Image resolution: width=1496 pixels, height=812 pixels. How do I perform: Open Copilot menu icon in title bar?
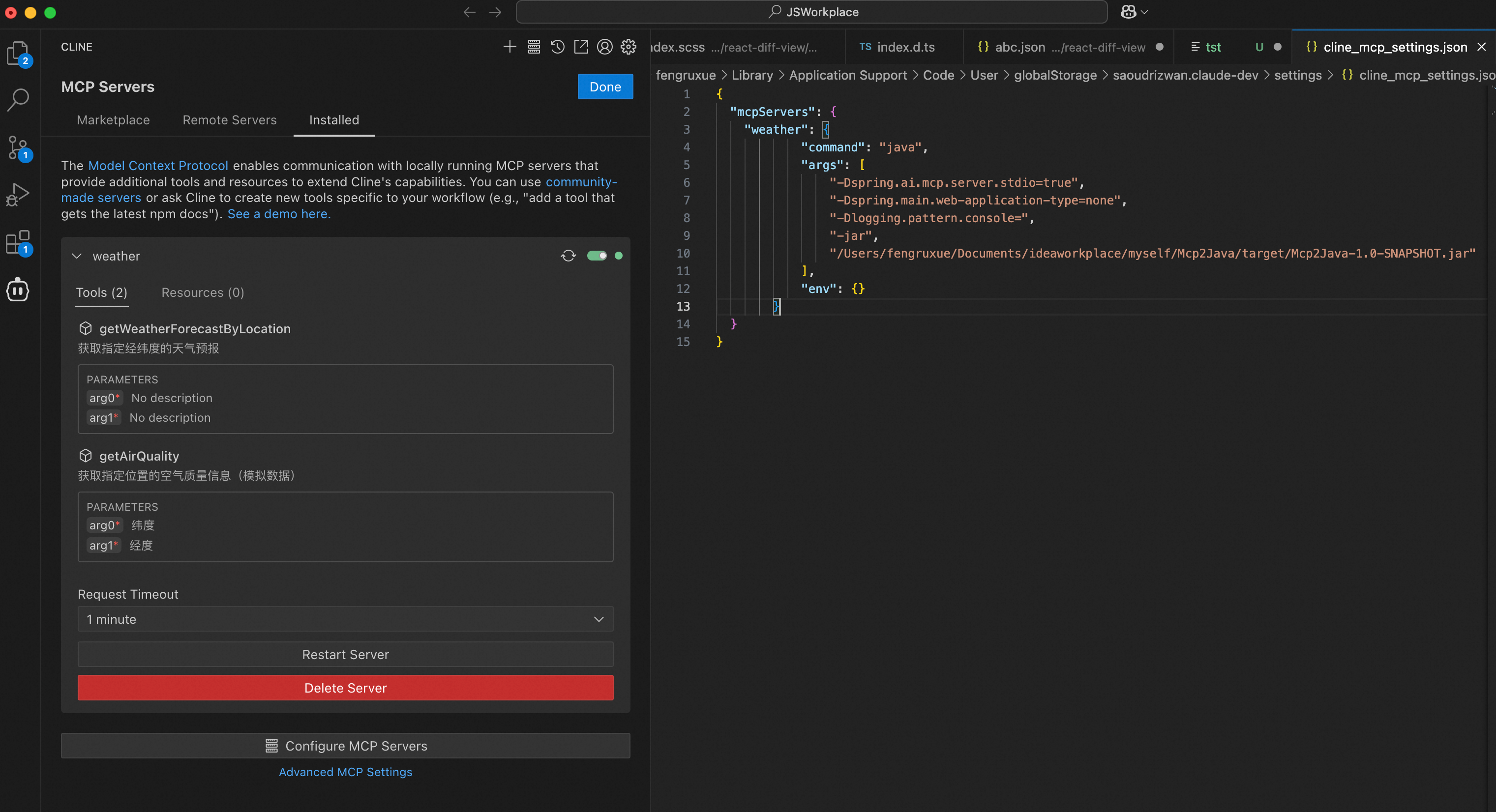1128,12
